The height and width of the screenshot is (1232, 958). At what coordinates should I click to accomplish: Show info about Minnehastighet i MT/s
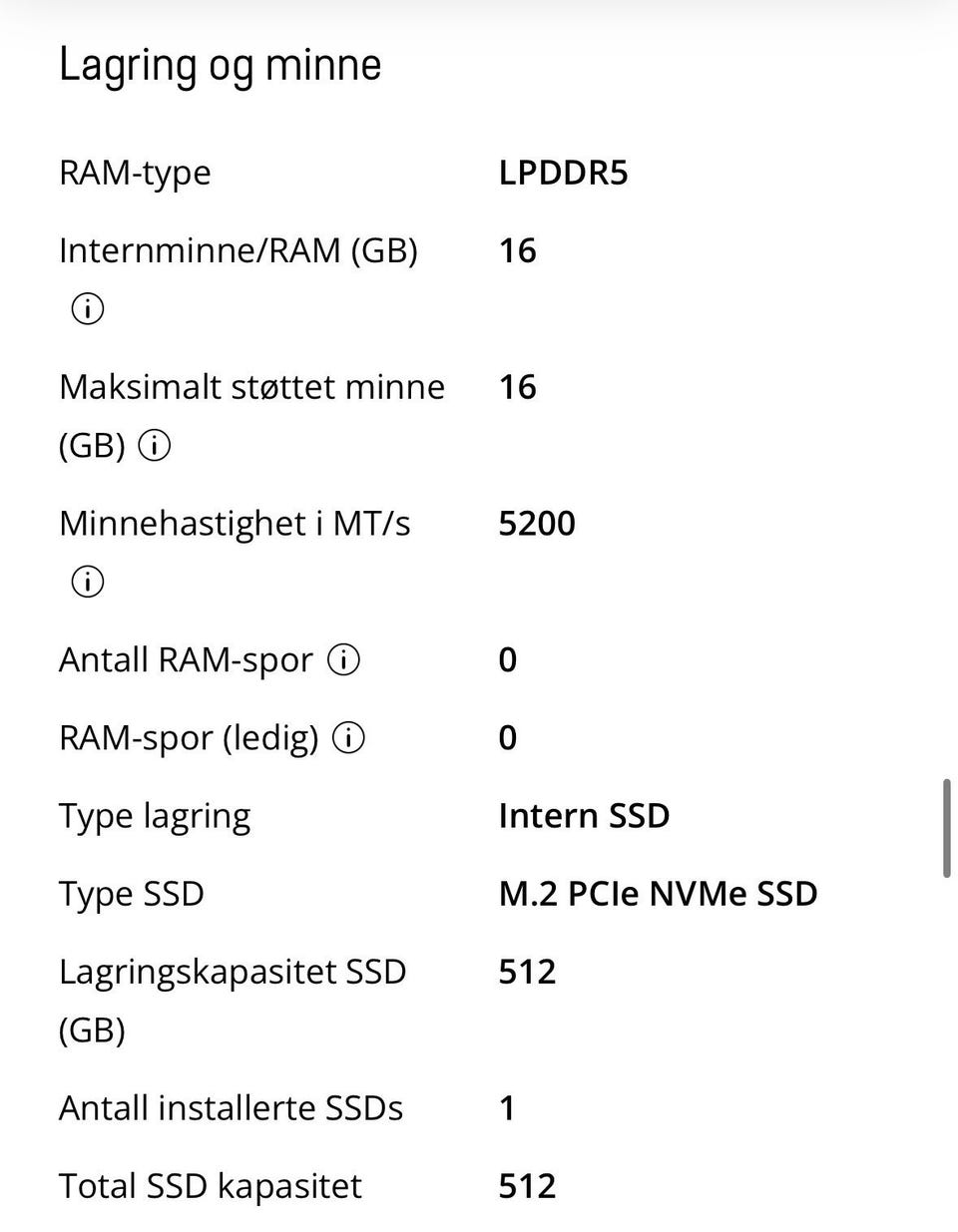(88, 582)
